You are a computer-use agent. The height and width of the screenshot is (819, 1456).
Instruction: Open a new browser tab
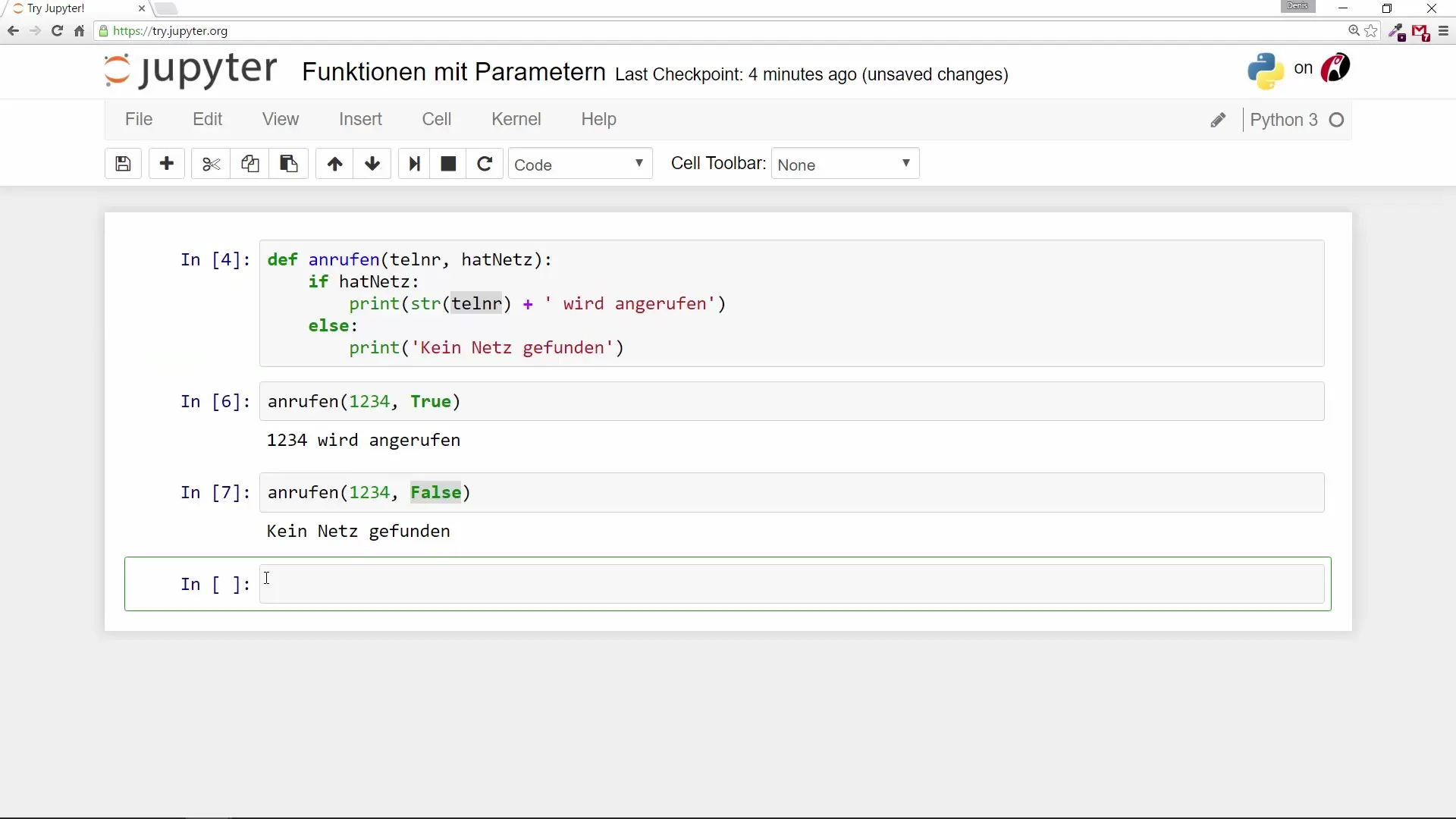point(166,9)
